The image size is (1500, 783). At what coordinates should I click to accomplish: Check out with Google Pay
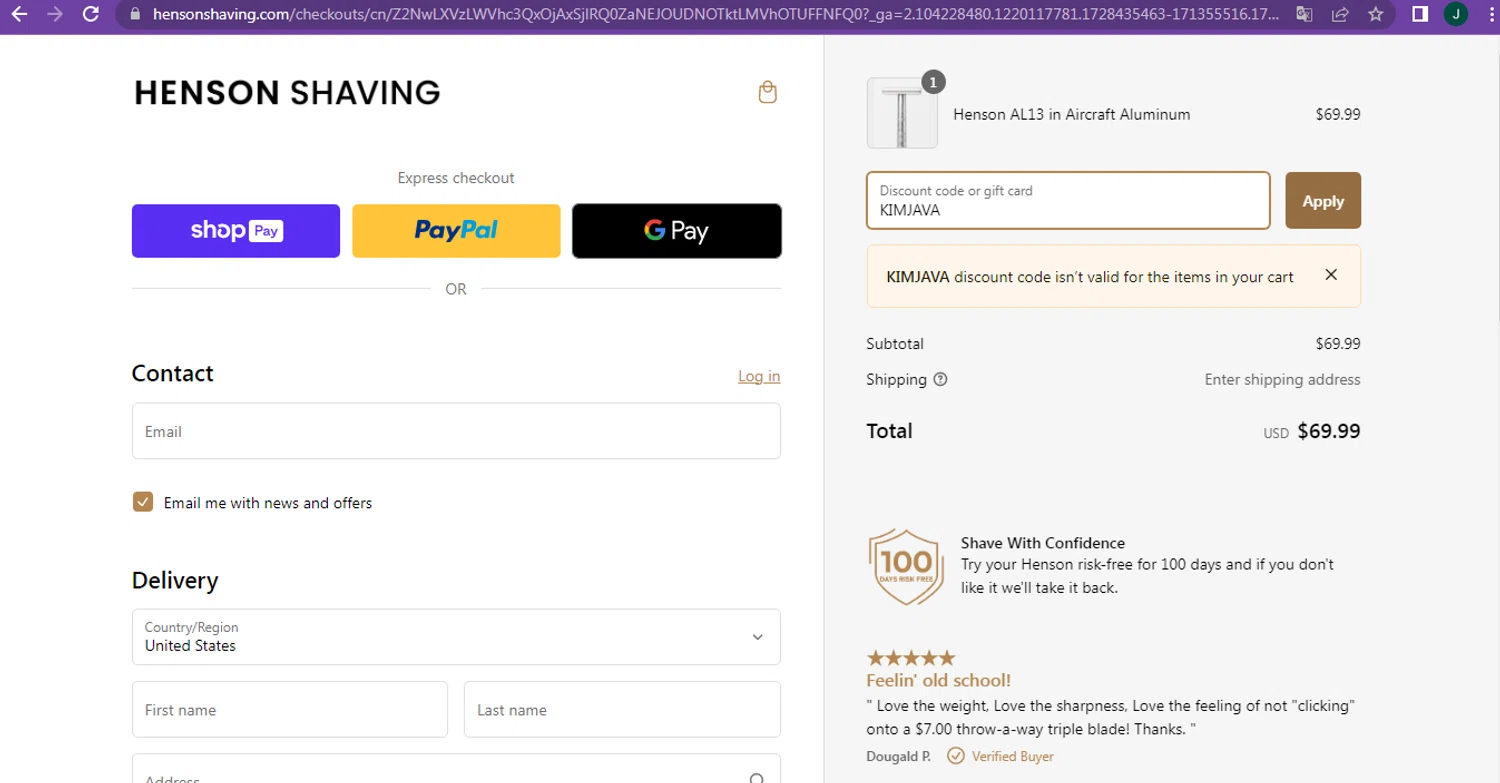click(x=676, y=231)
